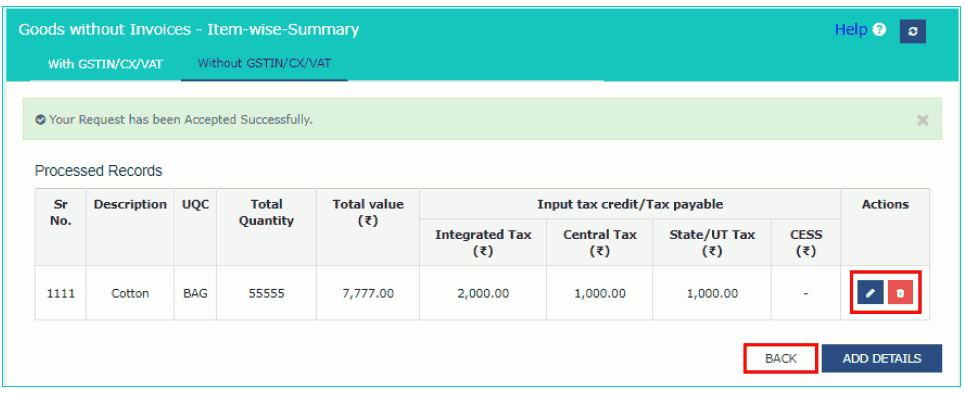The width and height of the screenshot is (965, 393).
Task: Click the checkmark icon in success alert
Action: tap(41, 120)
